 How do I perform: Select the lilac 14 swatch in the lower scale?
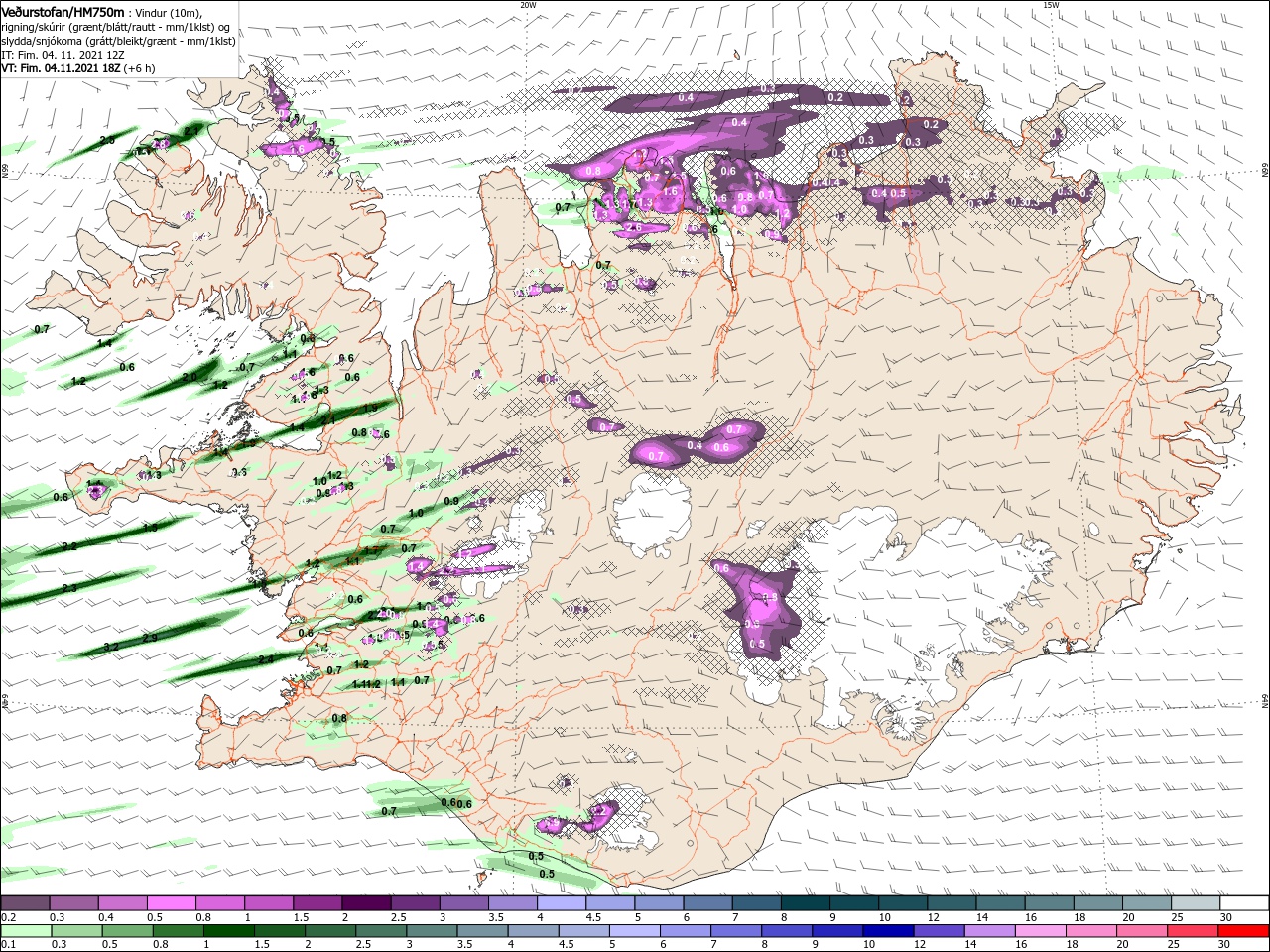(x=989, y=931)
